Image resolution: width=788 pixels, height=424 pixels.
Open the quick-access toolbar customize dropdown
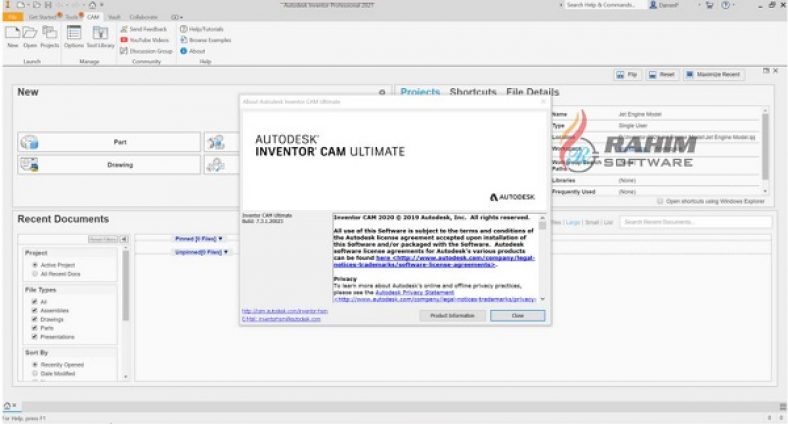(102, 5)
